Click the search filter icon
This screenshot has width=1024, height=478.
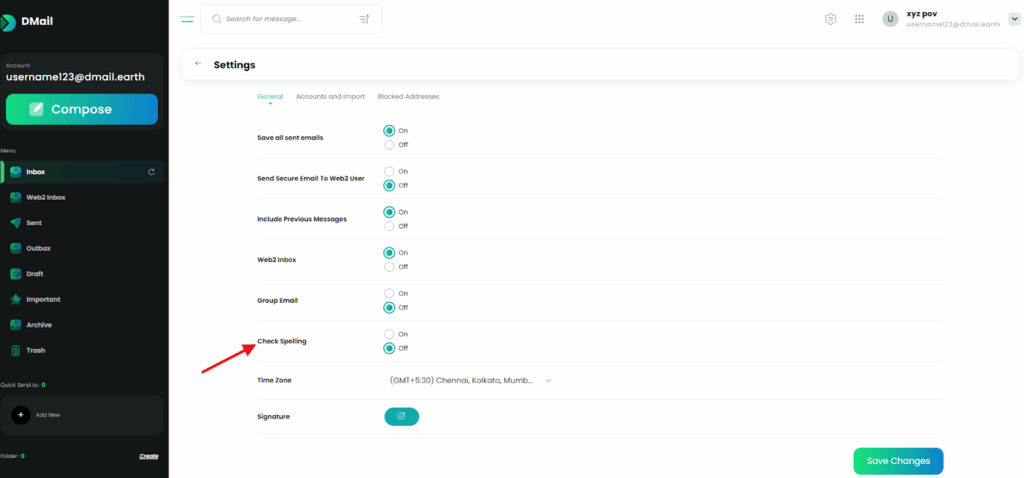pos(364,19)
